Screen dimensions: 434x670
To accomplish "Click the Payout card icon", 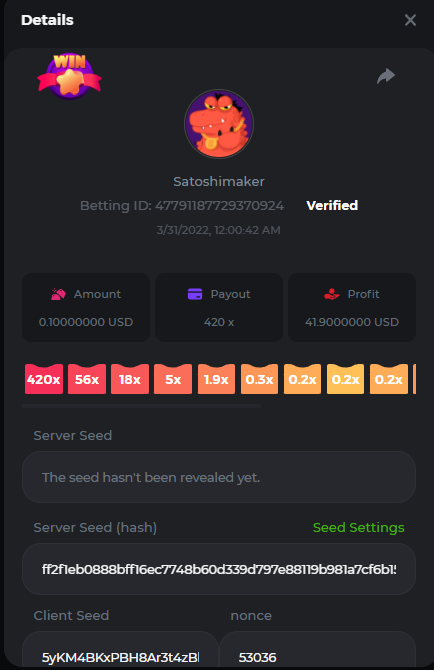I will [x=195, y=294].
